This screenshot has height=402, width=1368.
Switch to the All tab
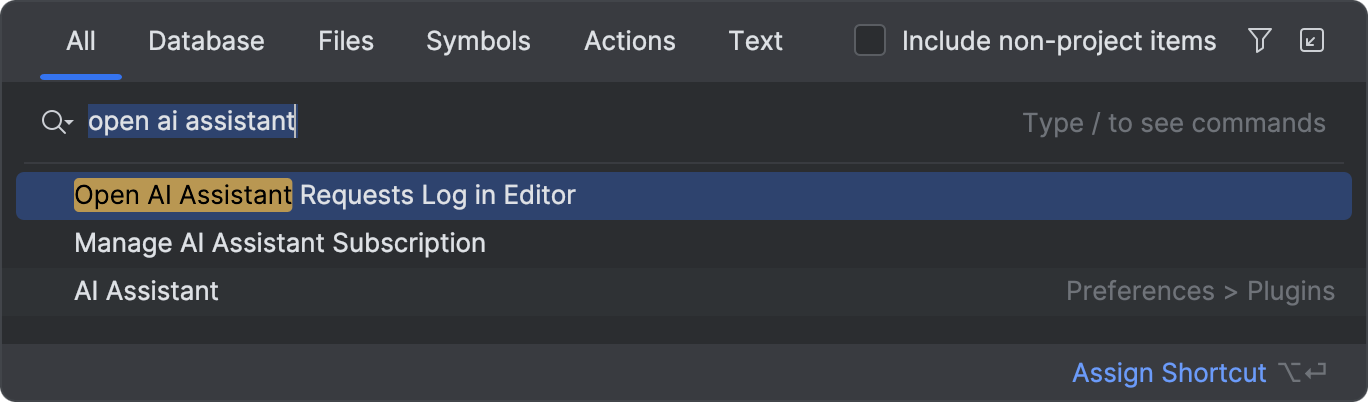pyautogui.click(x=81, y=41)
